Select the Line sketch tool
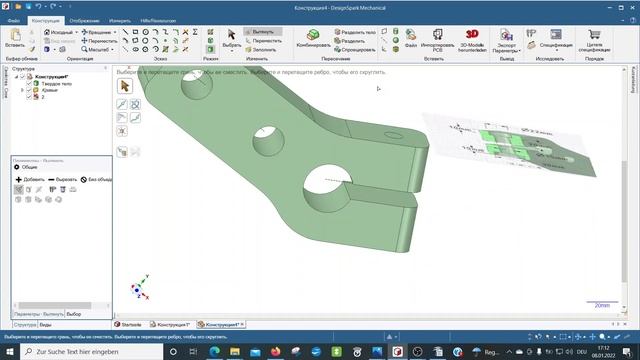Screen dimensions: 640x360 tap(125, 32)
